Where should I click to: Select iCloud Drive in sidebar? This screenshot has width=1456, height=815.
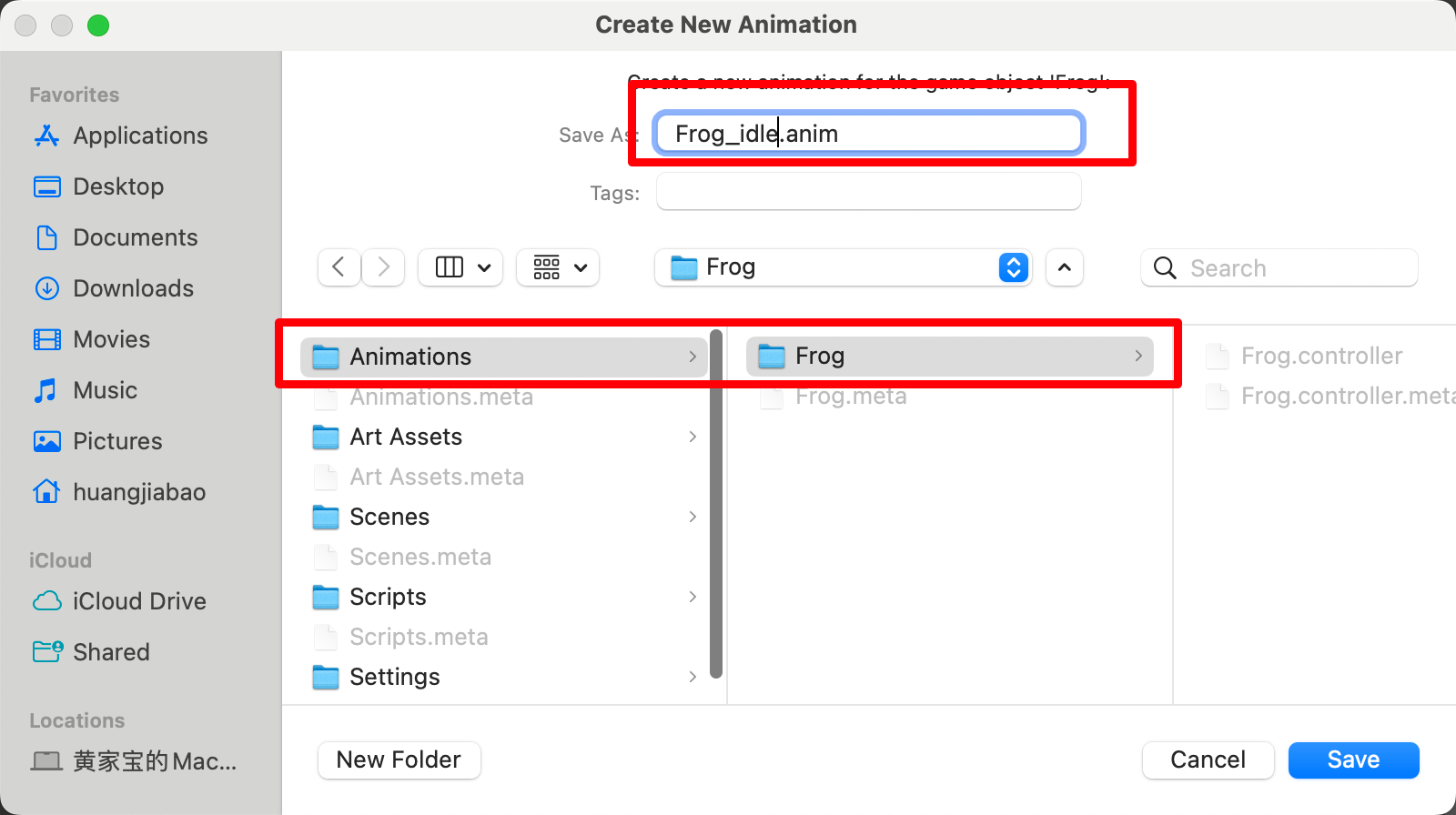click(x=120, y=601)
